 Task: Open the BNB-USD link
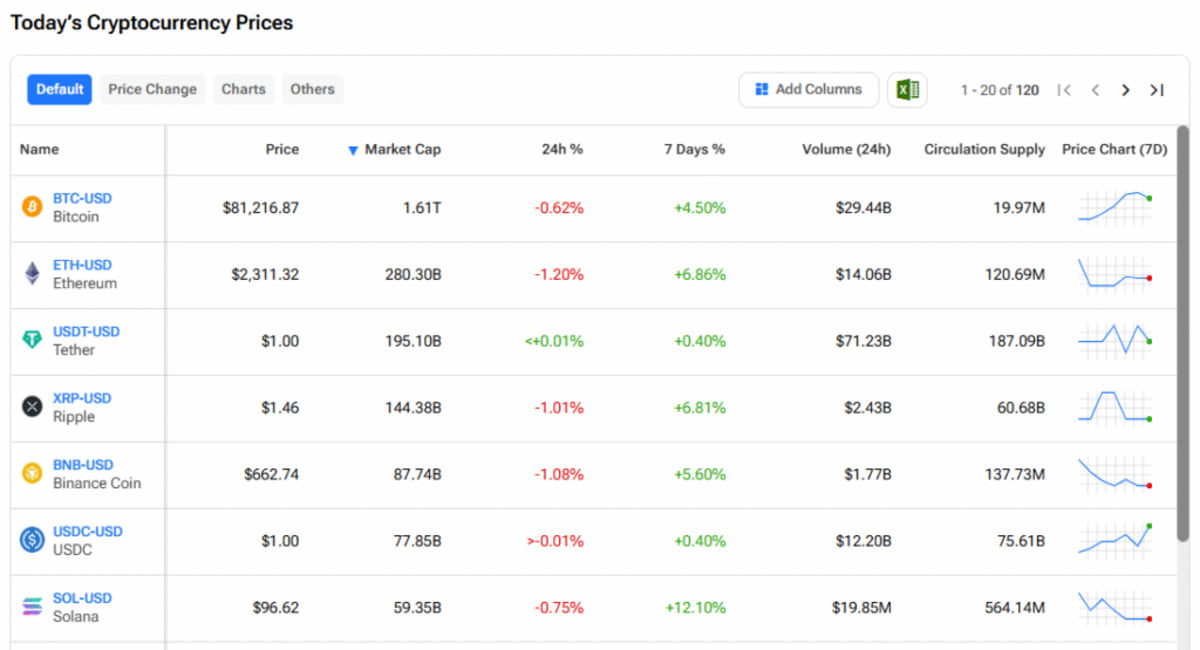tap(83, 464)
